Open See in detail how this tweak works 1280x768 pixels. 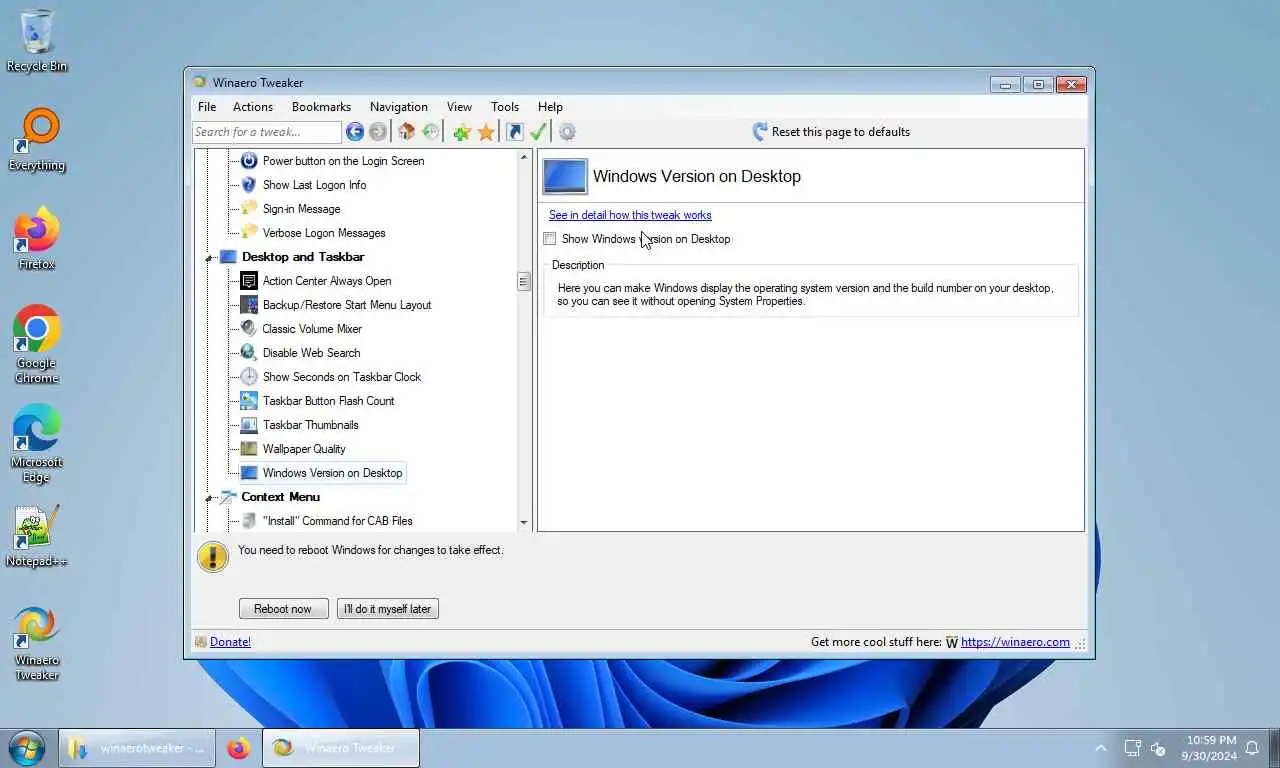pos(630,215)
